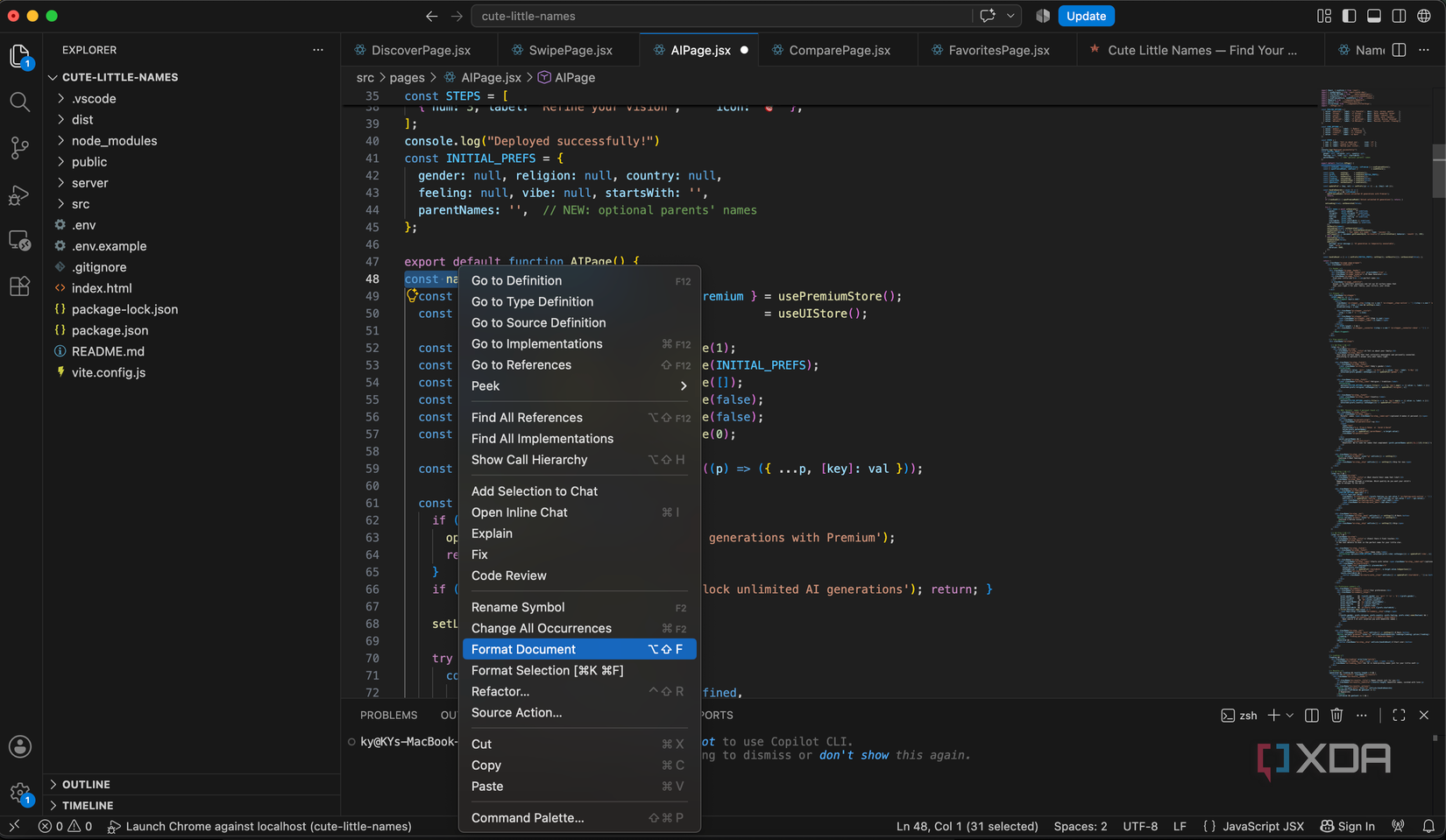This screenshot has height=840, width=1446.
Task: Open Explorer Views and More Actions
Action: tap(318, 50)
